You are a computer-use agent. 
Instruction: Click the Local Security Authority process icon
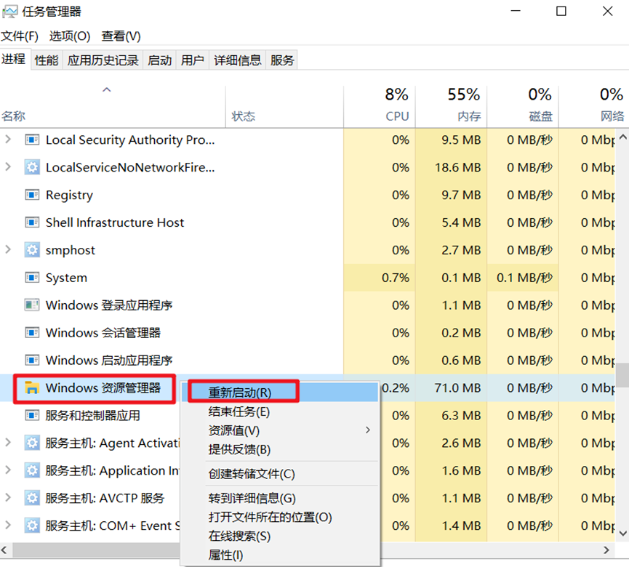[32, 140]
